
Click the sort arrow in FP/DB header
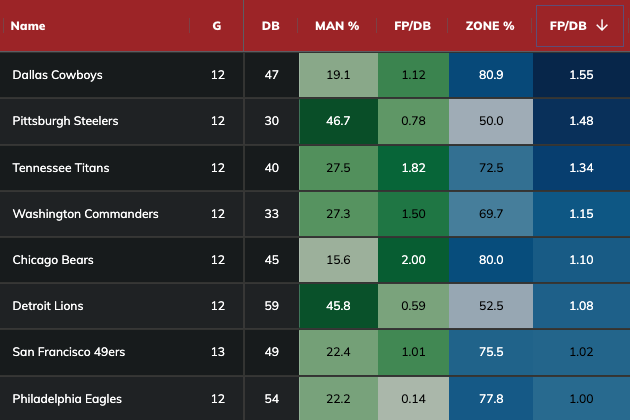pyautogui.click(x=602, y=26)
